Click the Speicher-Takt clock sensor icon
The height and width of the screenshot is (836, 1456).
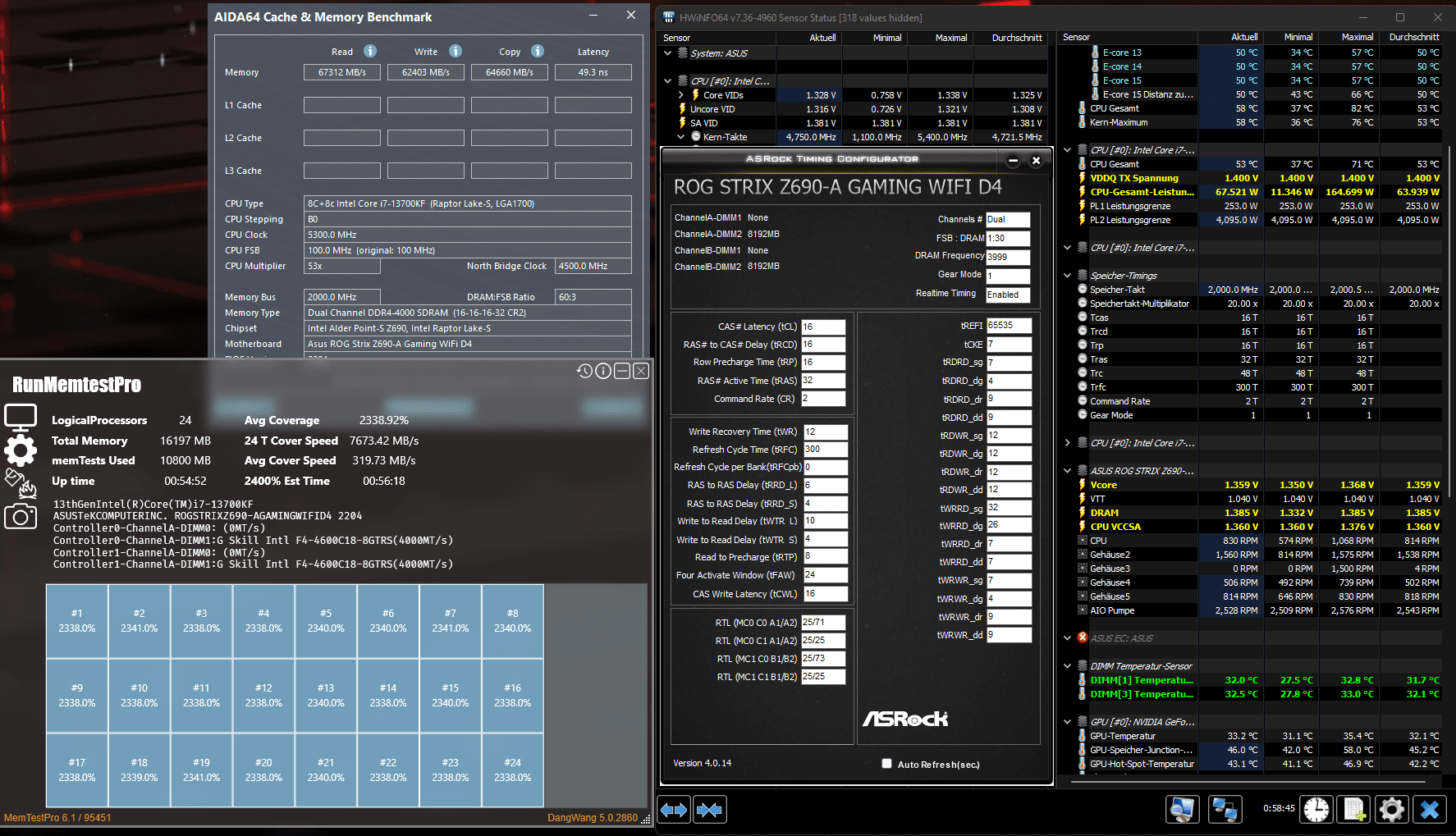1083,290
